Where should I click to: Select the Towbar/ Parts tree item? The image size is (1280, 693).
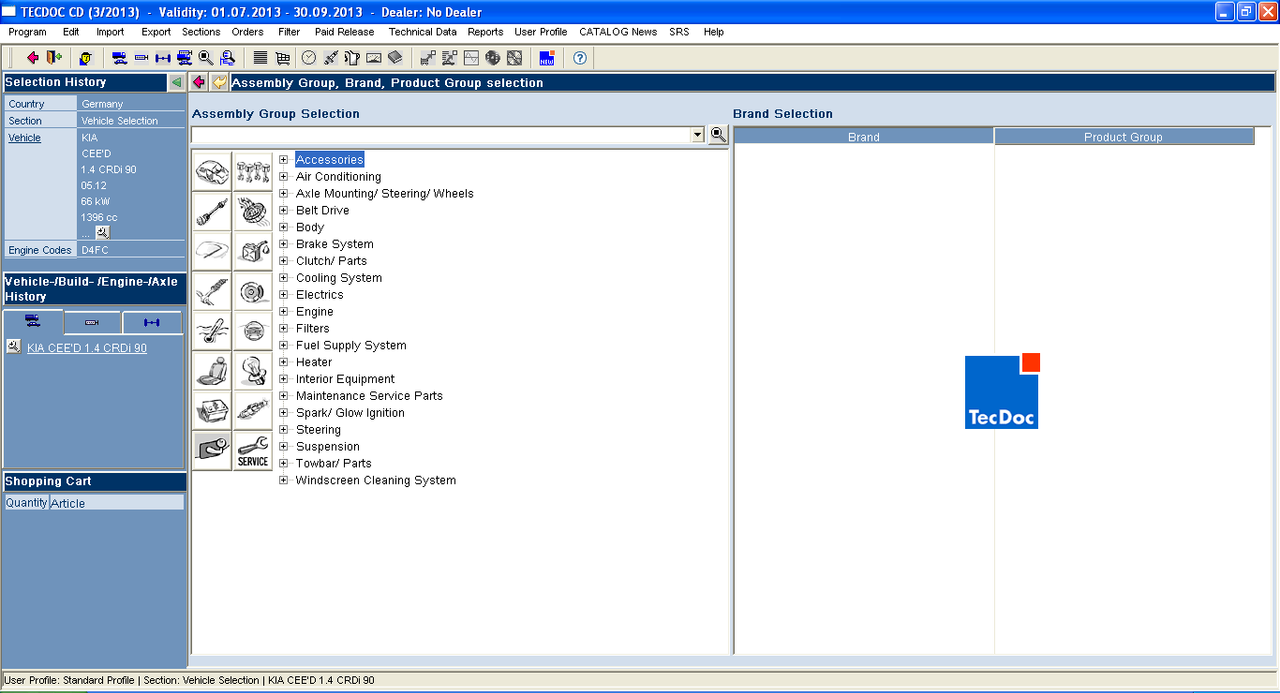(334, 464)
